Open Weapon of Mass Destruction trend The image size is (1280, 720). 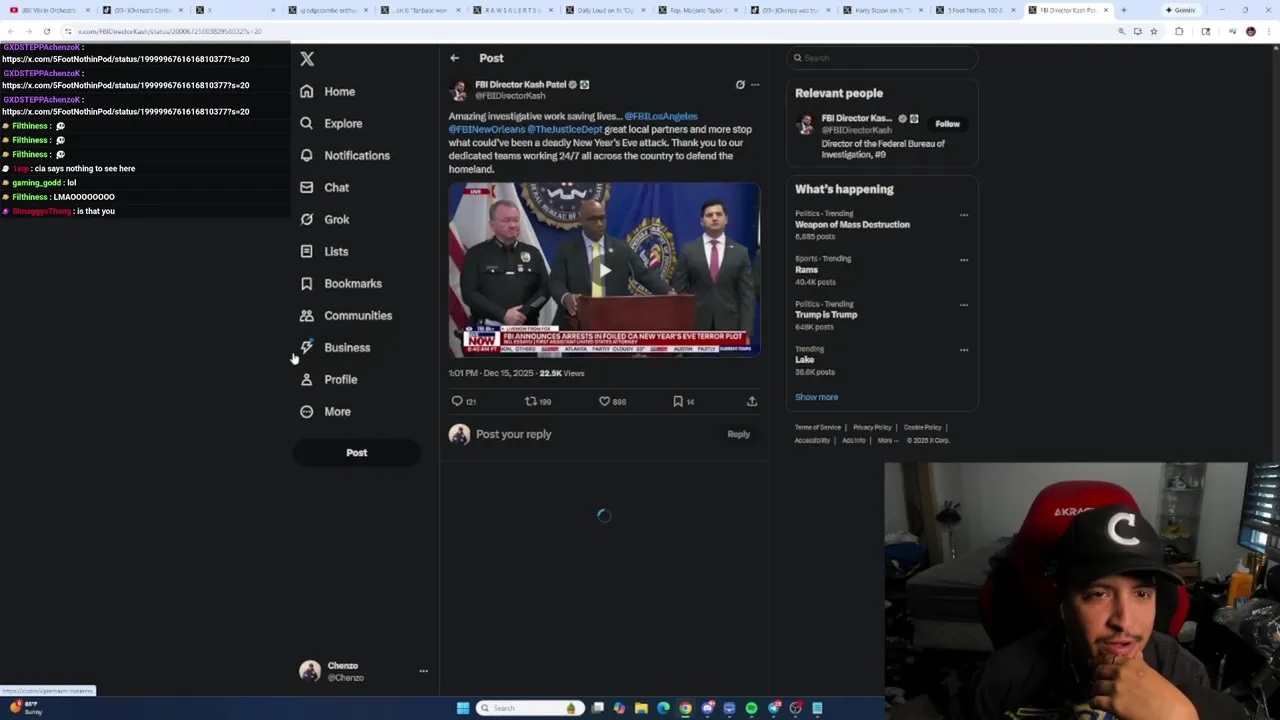[x=852, y=225]
